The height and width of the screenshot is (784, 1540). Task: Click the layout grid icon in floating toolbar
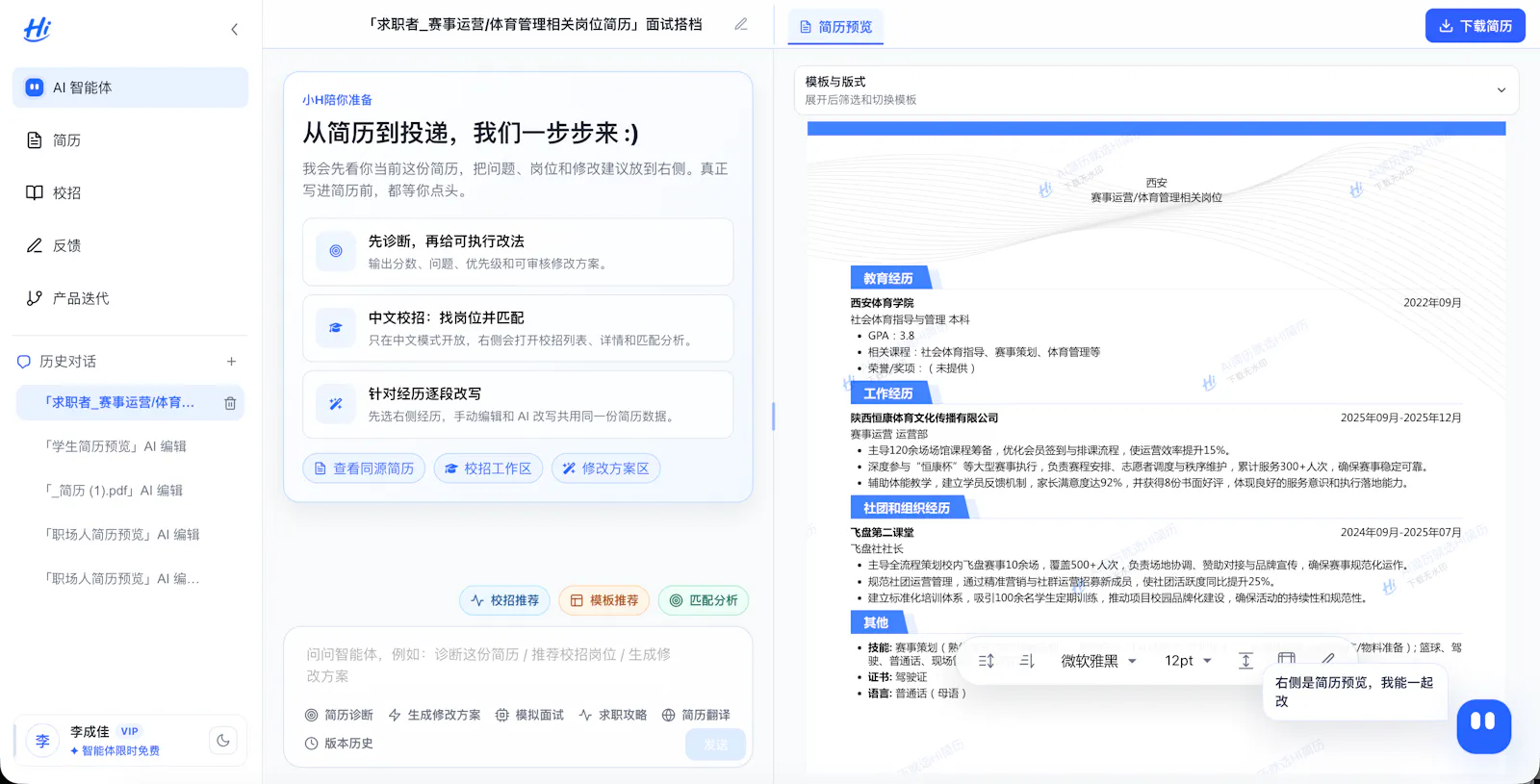(x=1287, y=659)
